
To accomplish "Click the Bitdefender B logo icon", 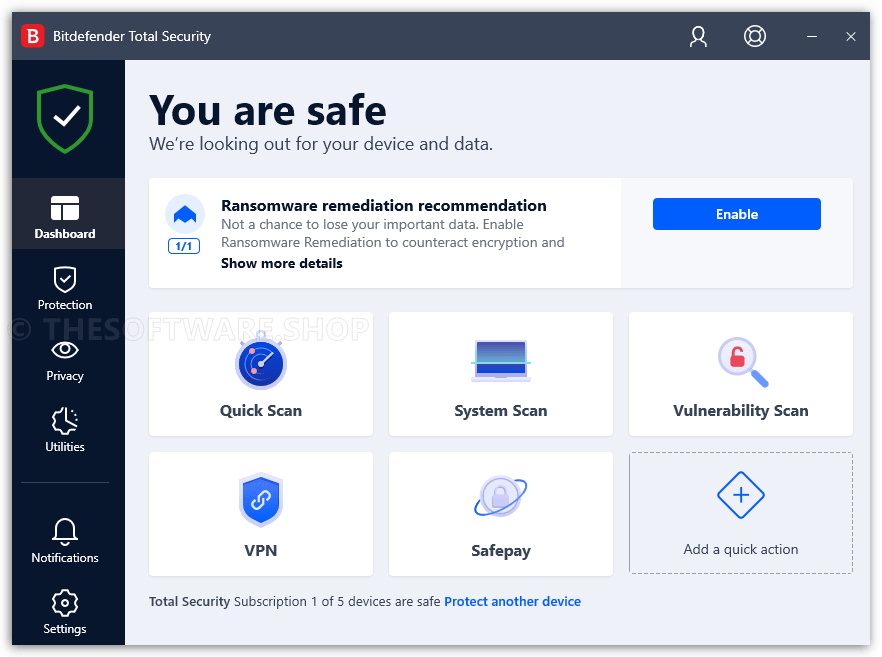I will pyautogui.click(x=33, y=37).
